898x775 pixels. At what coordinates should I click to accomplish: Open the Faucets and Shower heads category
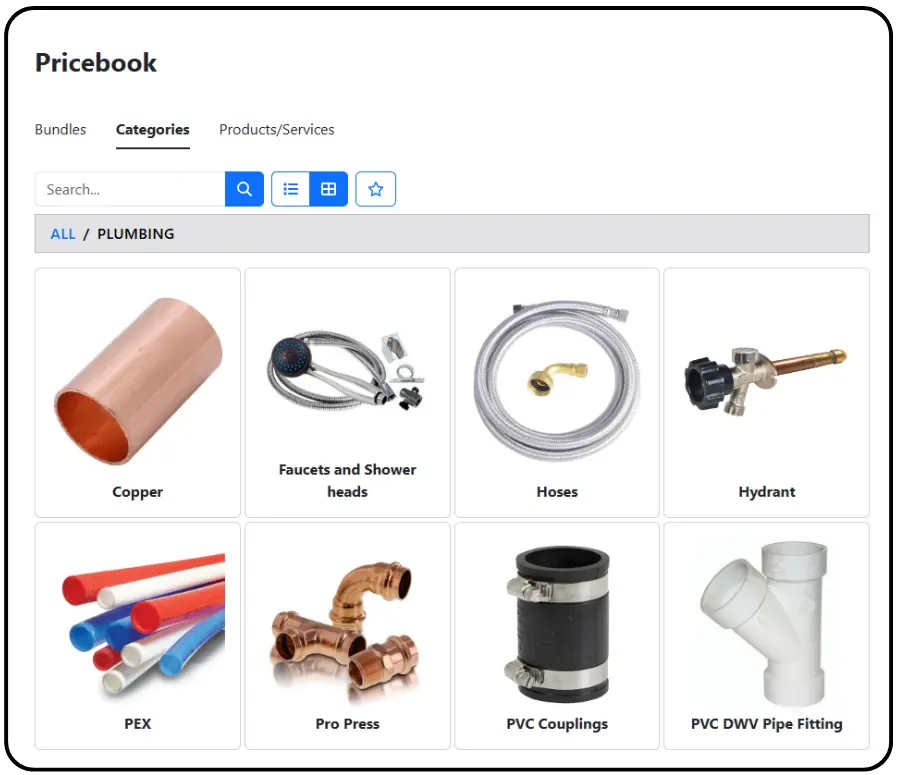[x=348, y=393]
